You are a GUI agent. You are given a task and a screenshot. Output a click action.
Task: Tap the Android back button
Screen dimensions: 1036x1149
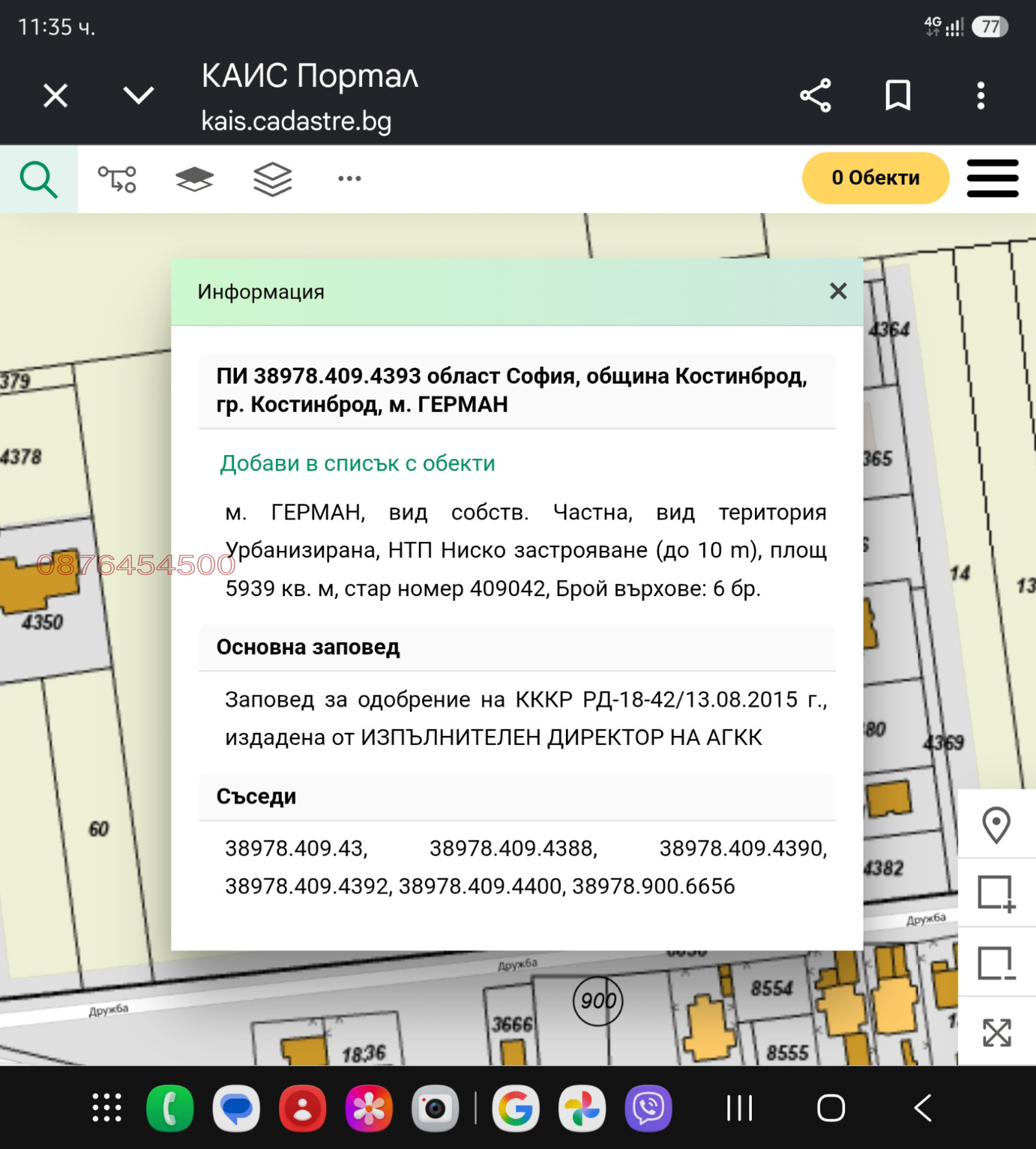[x=923, y=1108]
